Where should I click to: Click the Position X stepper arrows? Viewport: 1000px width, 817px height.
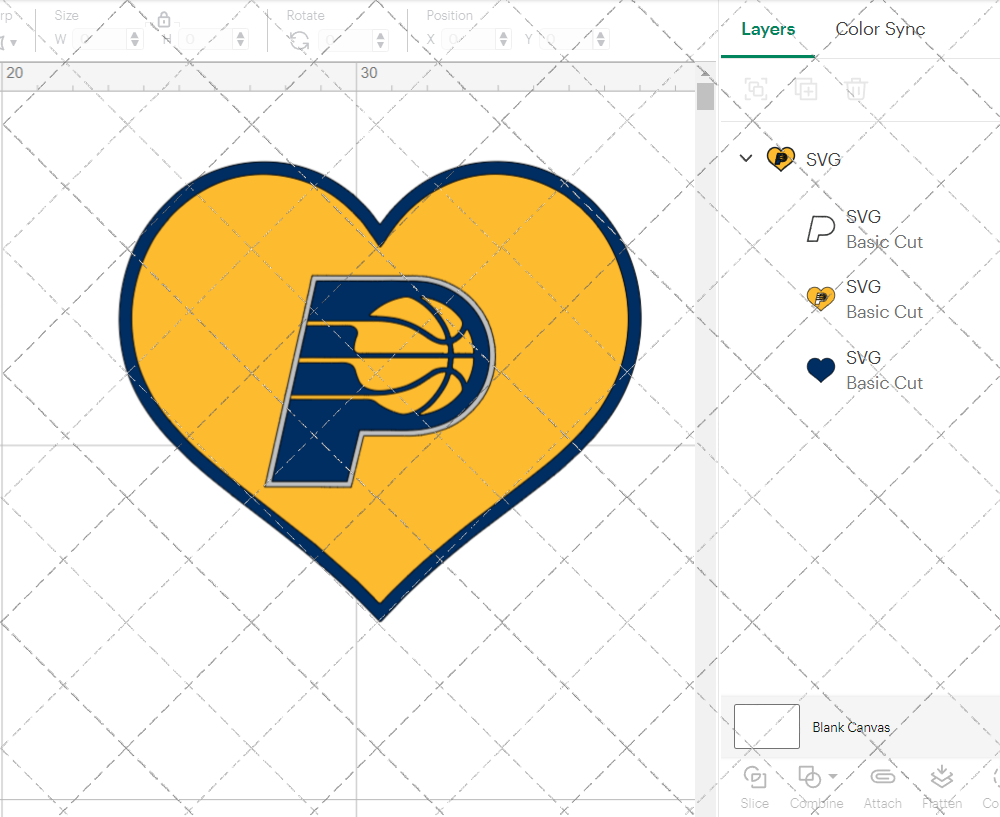[x=503, y=40]
